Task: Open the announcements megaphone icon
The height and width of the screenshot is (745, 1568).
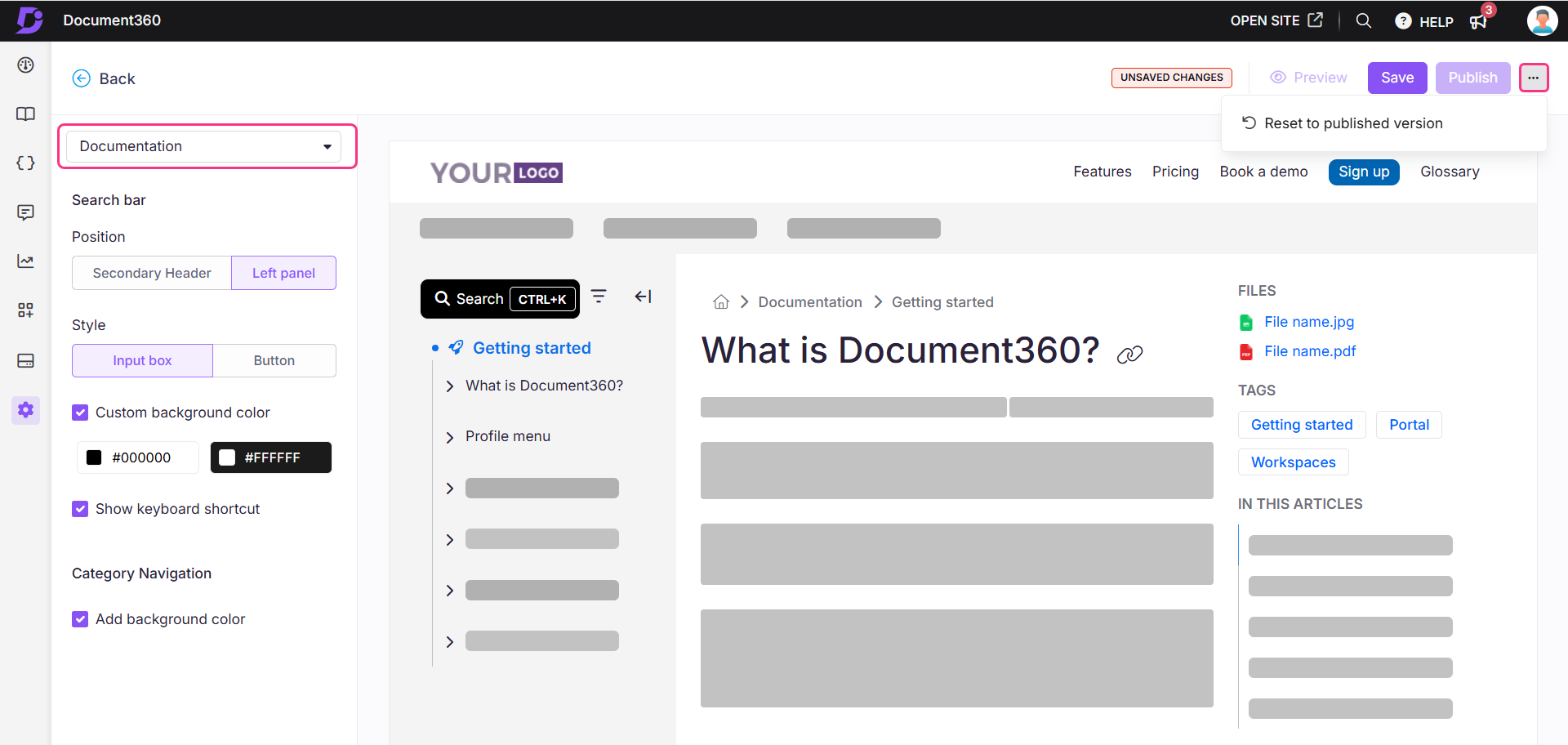Action: point(1478,21)
